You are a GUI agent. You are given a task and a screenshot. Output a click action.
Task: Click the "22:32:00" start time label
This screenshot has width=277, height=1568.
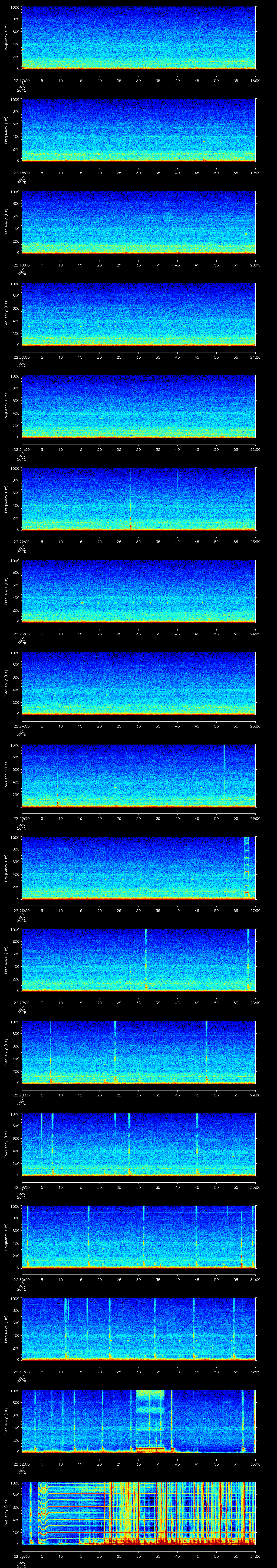(21, 1464)
